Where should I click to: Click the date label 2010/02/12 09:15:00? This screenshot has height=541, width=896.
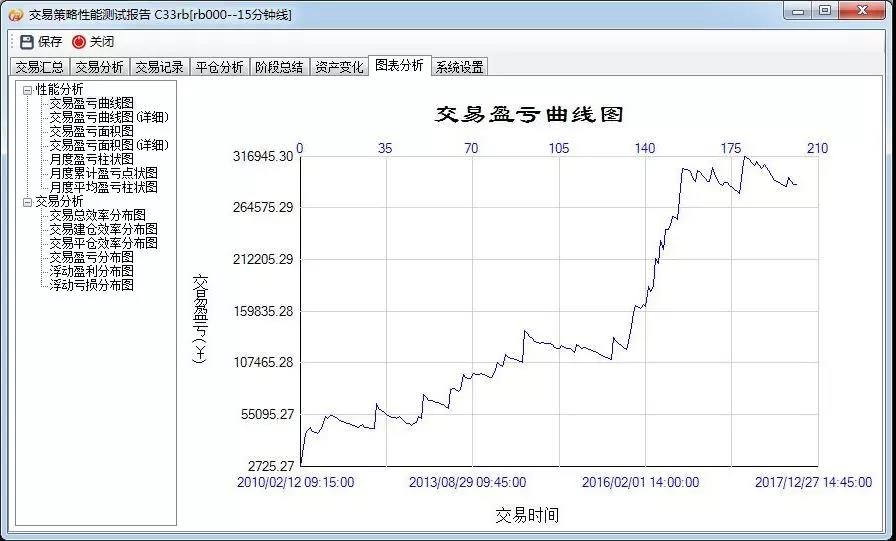(x=295, y=482)
